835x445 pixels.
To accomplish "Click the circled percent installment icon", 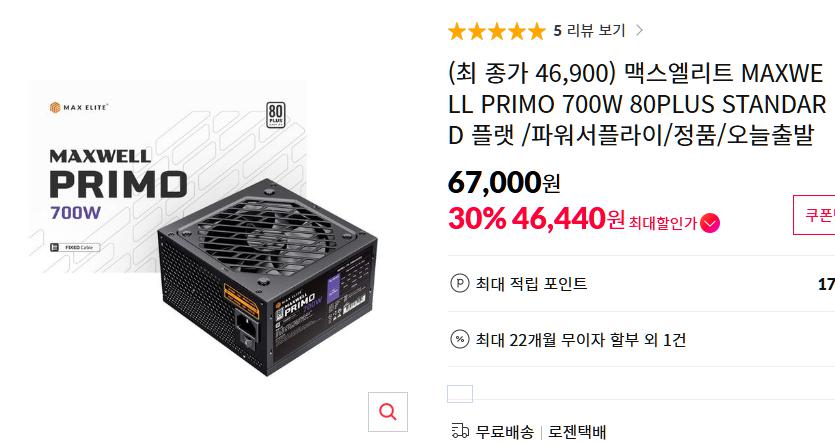I will tap(460, 339).
